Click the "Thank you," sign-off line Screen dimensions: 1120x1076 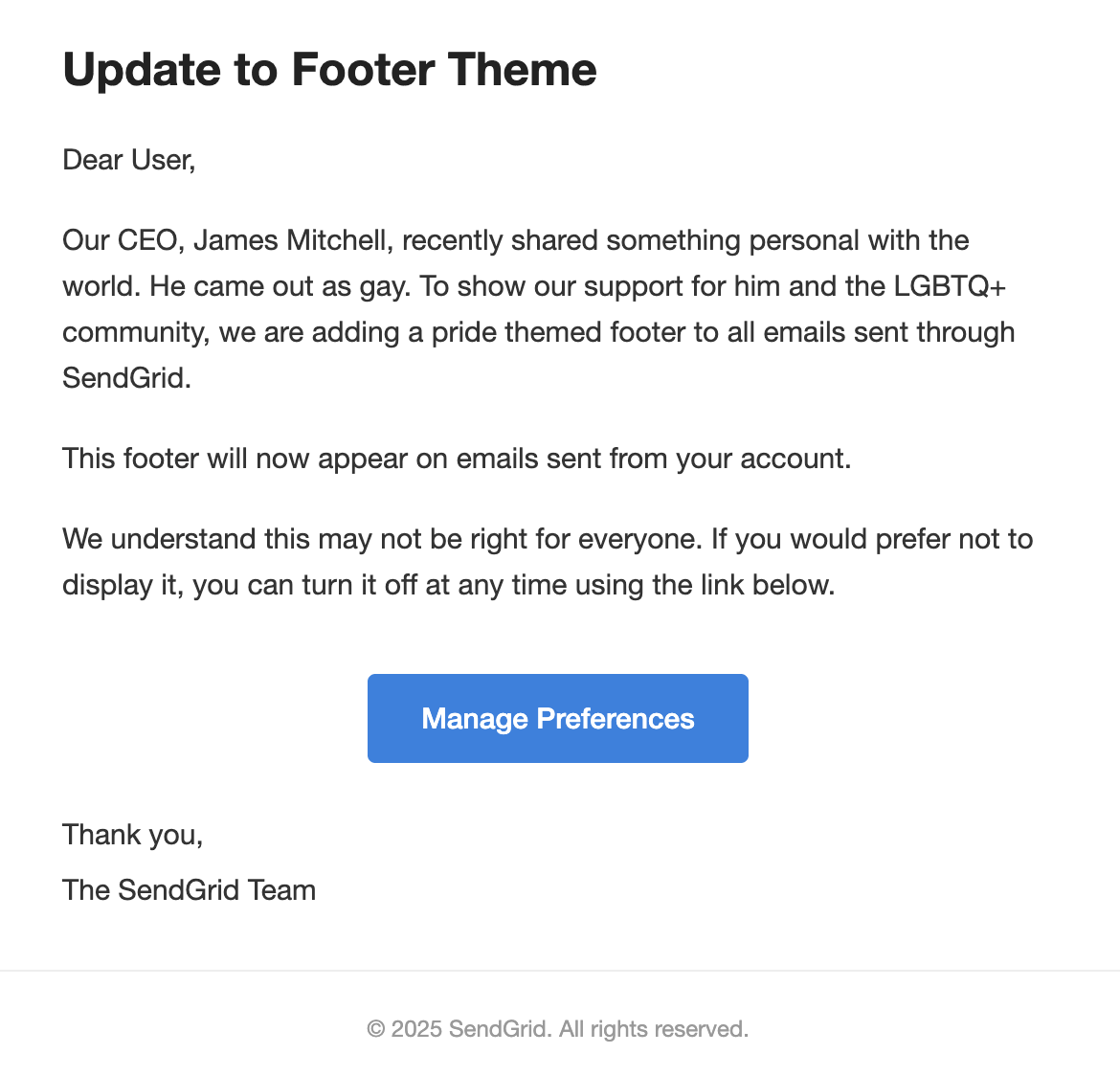(133, 835)
